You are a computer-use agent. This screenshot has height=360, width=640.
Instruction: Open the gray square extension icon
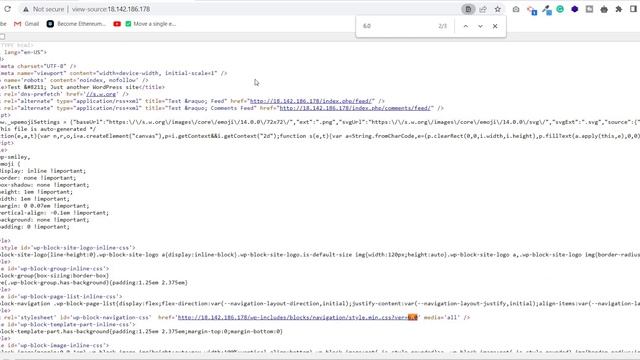(589, 9)
